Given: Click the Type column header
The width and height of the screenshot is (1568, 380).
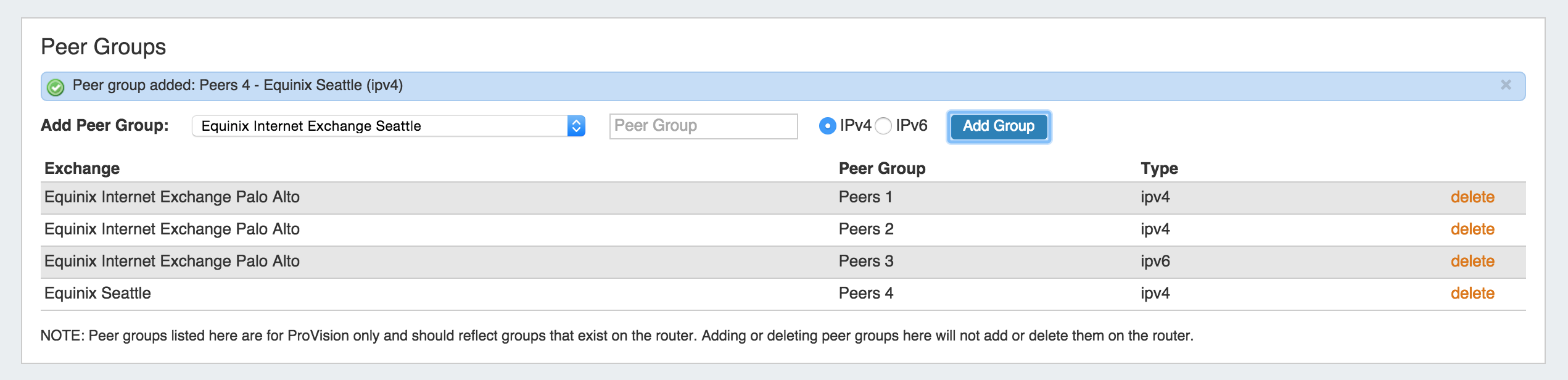Looking at the screenshot, I should [1158, 168].
